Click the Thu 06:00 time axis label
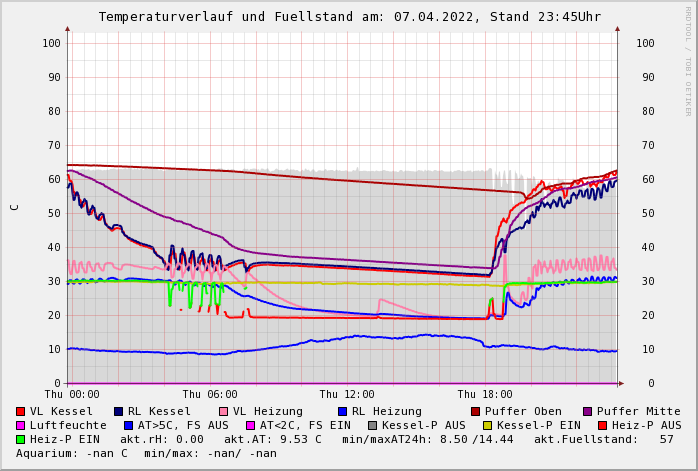The height and width of the screenshot is (471, 698). click(210, 395)
